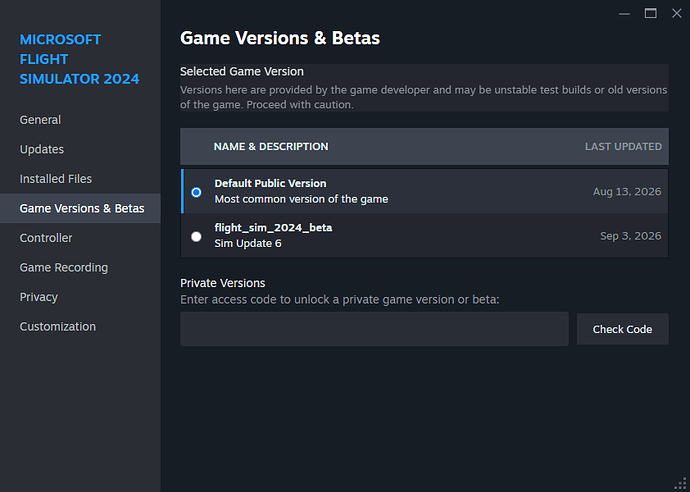
Task: Open the Customization section
Action: pos(58,327)
